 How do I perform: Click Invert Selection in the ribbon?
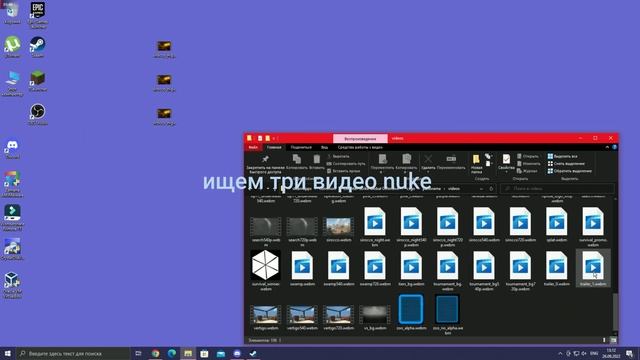tap(569, 171)
